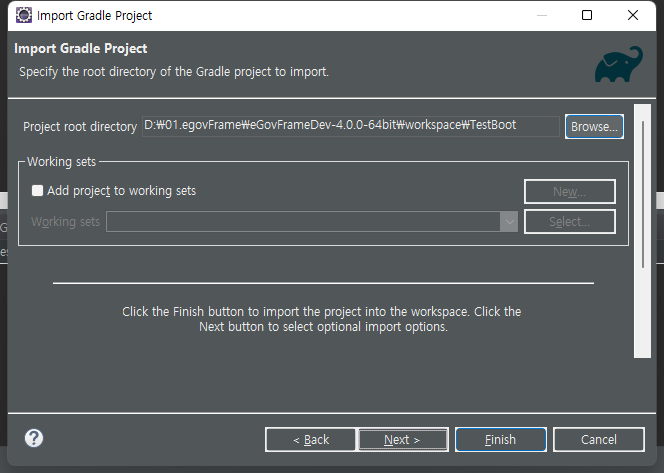Image resolution: width=664 pixels, height=473 pixels.
Task: Click the Finish button instruction text
Action: coord(322,319)
